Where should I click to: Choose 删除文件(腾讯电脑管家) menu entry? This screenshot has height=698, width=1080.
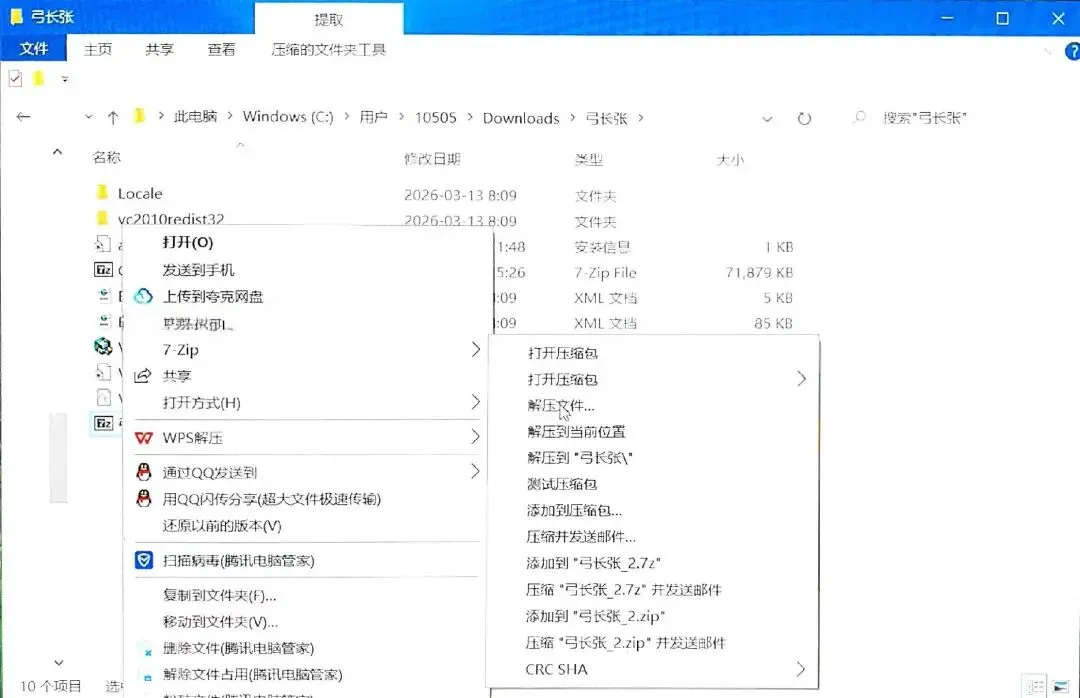point(238,648)
